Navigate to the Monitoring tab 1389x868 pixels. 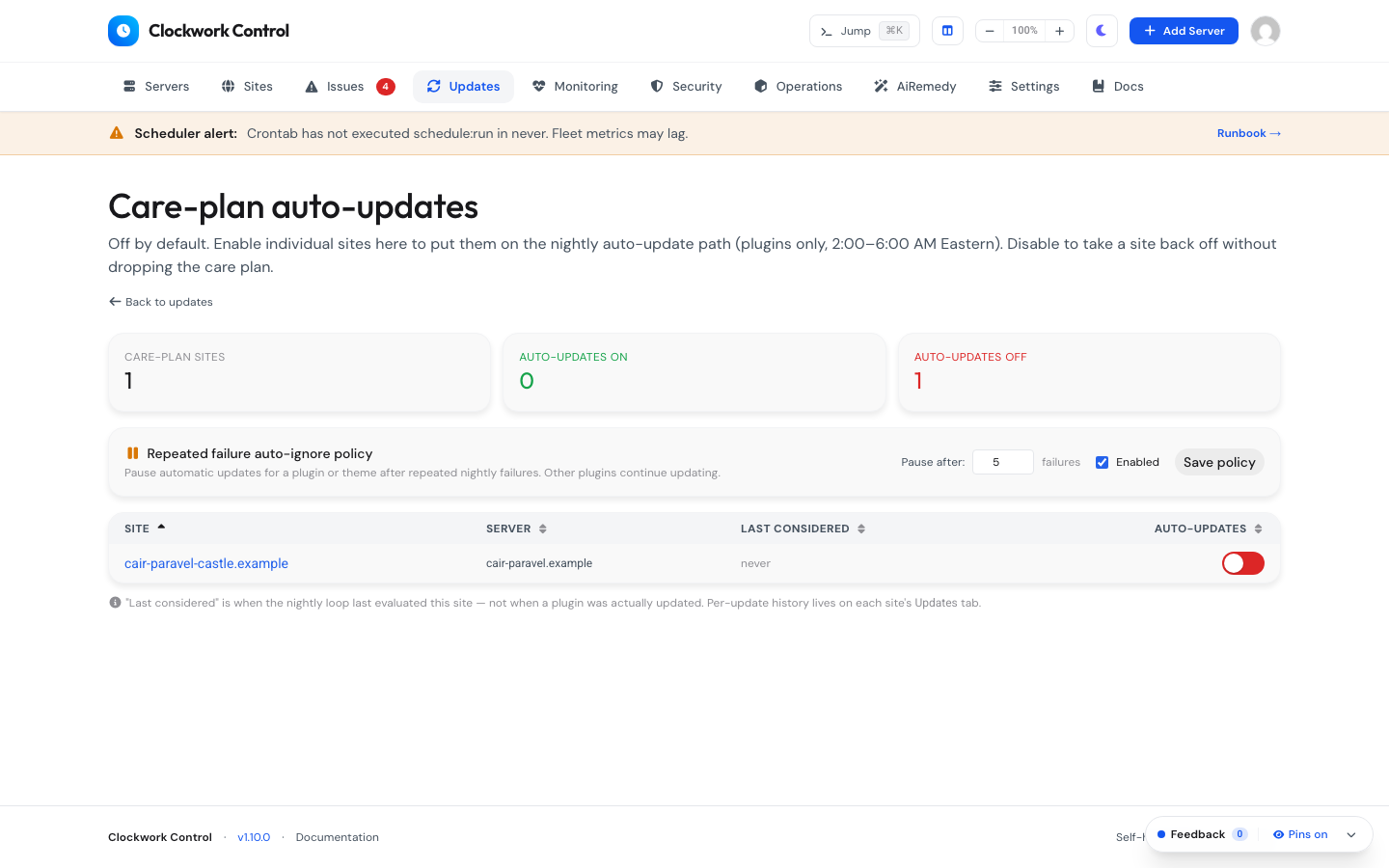575,87
